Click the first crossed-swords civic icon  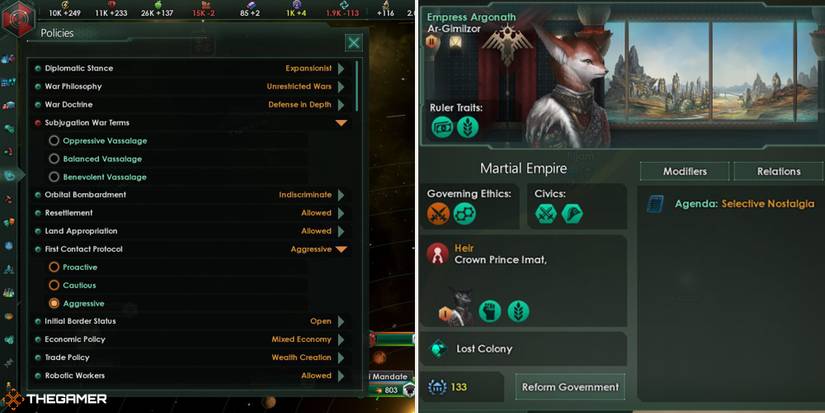546,214
